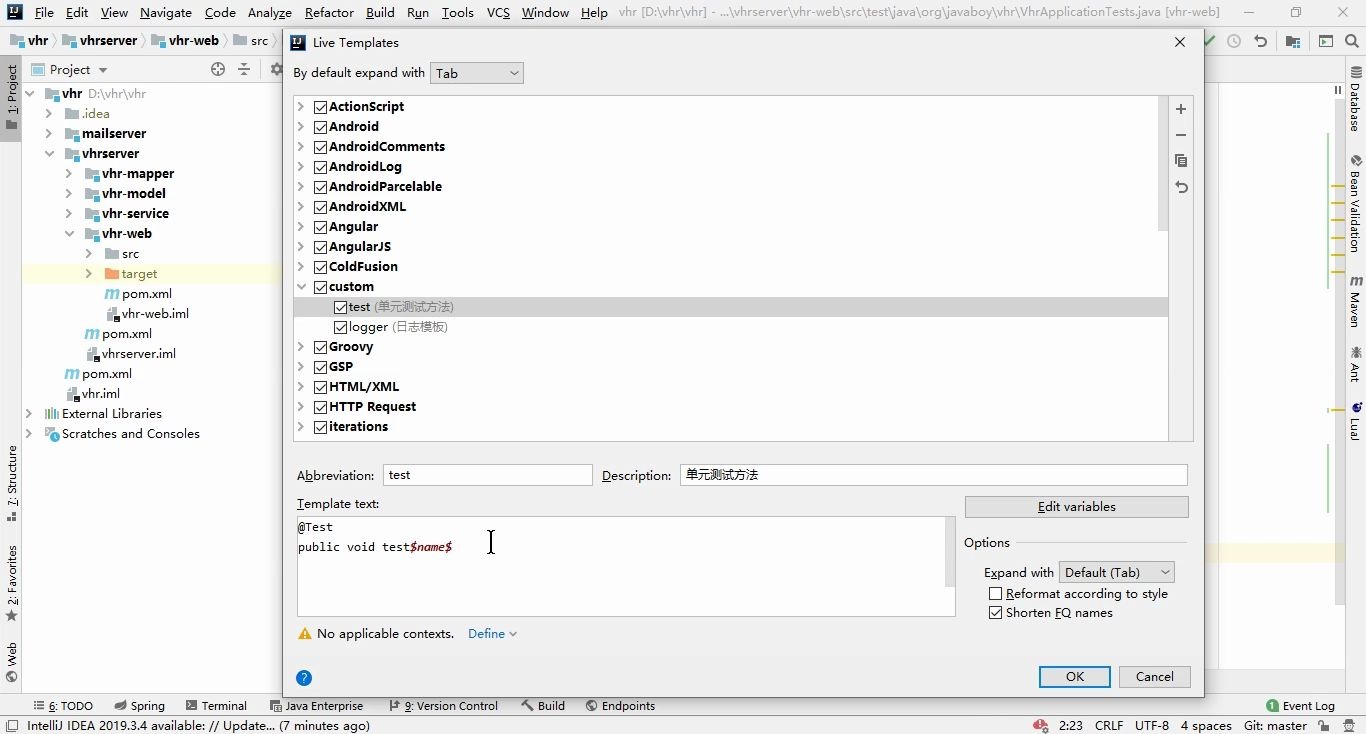Click the Cancel button
The width and height of the screenshot is (1366, 734).
click(1155, 677)
